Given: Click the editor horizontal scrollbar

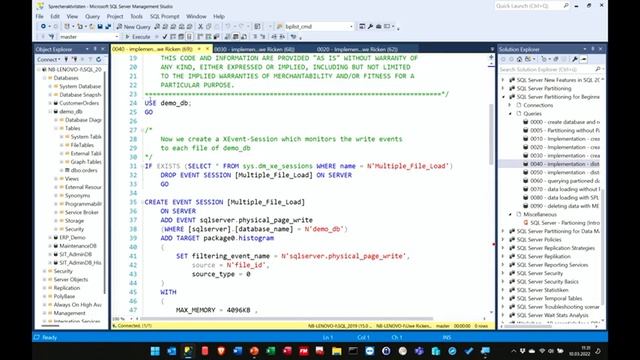Looking at the screenshot, I should point(286,319).
